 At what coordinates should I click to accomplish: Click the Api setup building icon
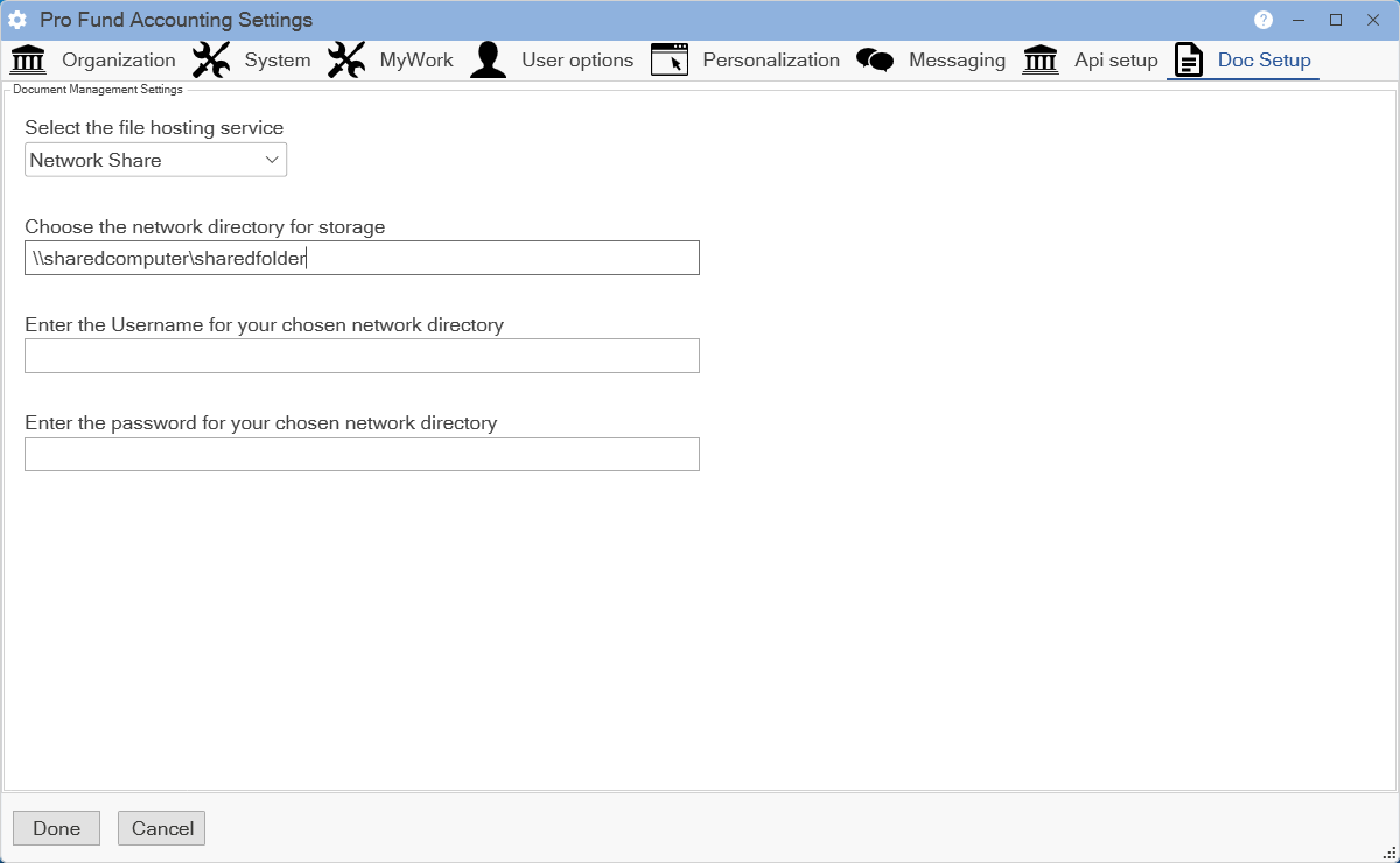pos(1040,59)
